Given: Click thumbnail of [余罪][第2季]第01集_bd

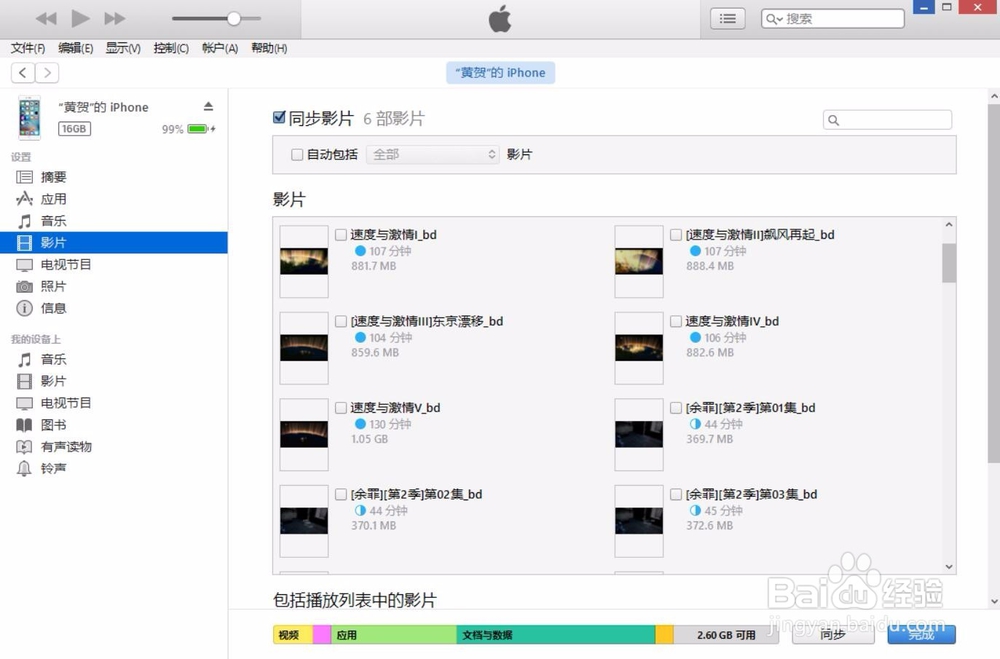Looking at the screenshot, I should click(x=639, y=434).
